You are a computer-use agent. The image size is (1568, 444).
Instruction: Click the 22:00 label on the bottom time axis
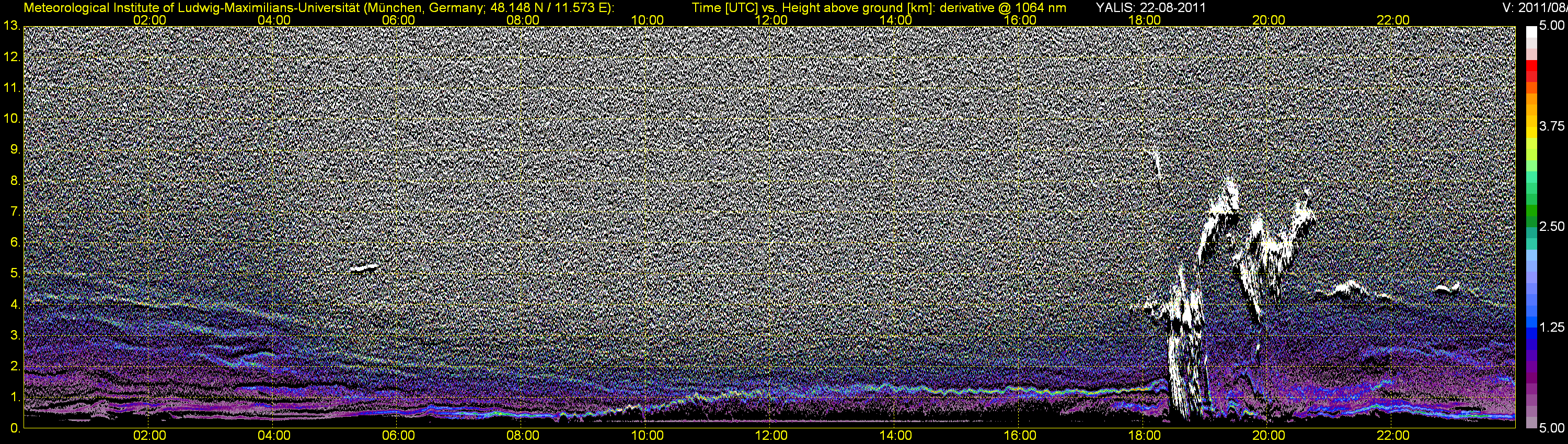(x=1393, y=436)
